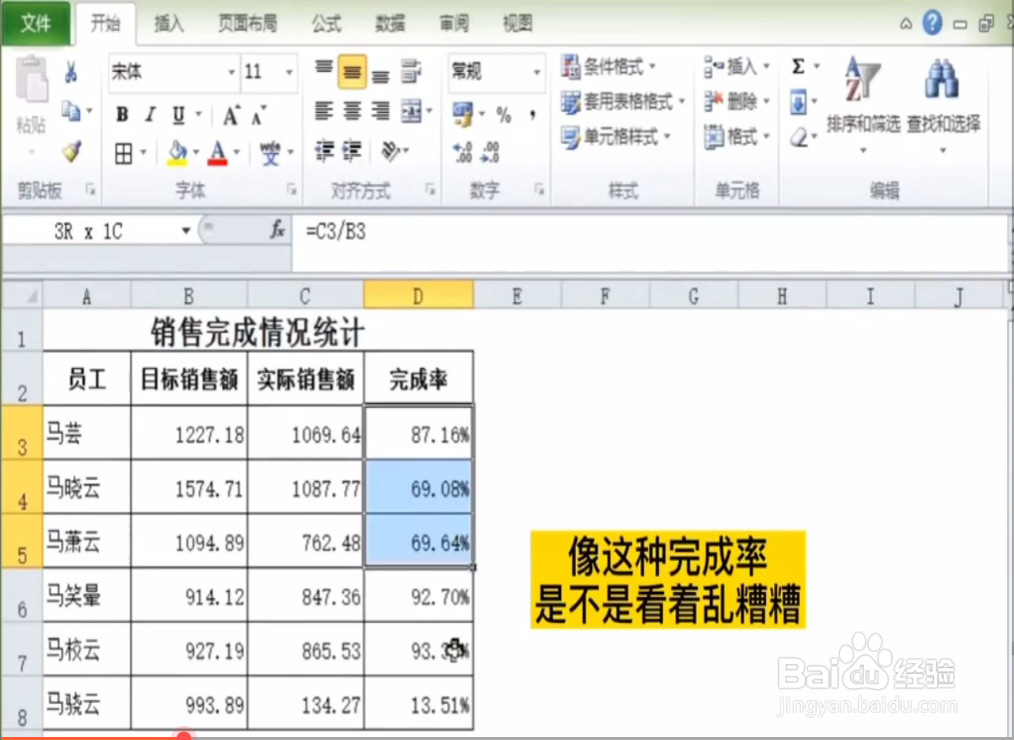Select the AutoSum Σ icon
Viewport: 1014px width, 740px height.
pos(800,67)
